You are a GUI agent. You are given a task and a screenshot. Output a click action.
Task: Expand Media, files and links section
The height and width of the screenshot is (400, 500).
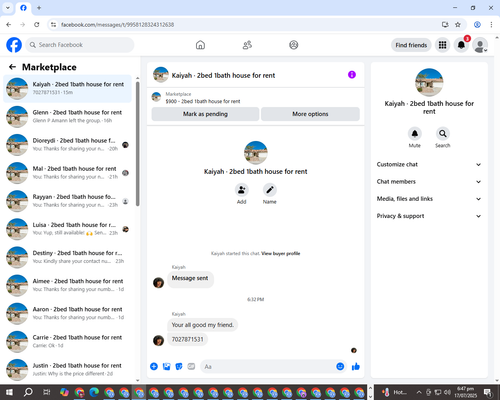coord(429,199)
